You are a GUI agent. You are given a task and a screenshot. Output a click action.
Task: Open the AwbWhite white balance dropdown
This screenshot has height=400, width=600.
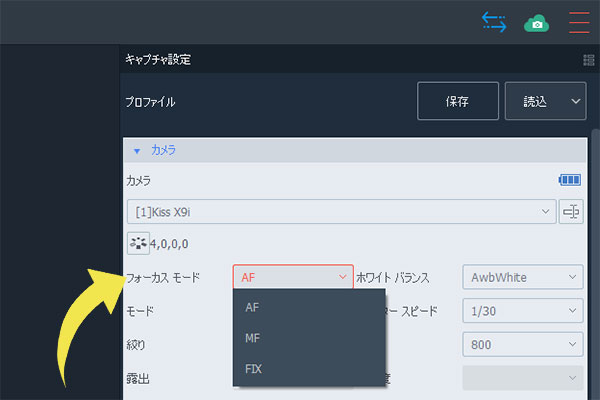(x=521, y=277)
